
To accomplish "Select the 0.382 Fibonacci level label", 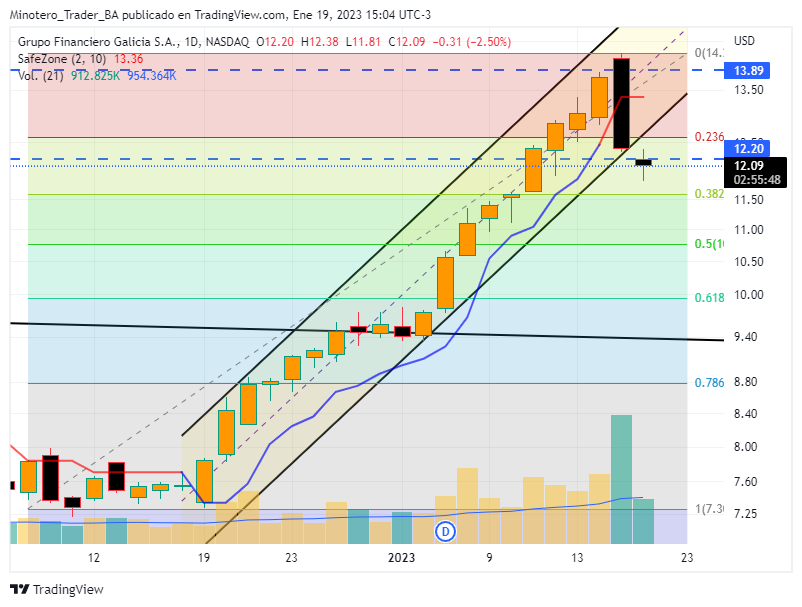I will coord(709,194).
